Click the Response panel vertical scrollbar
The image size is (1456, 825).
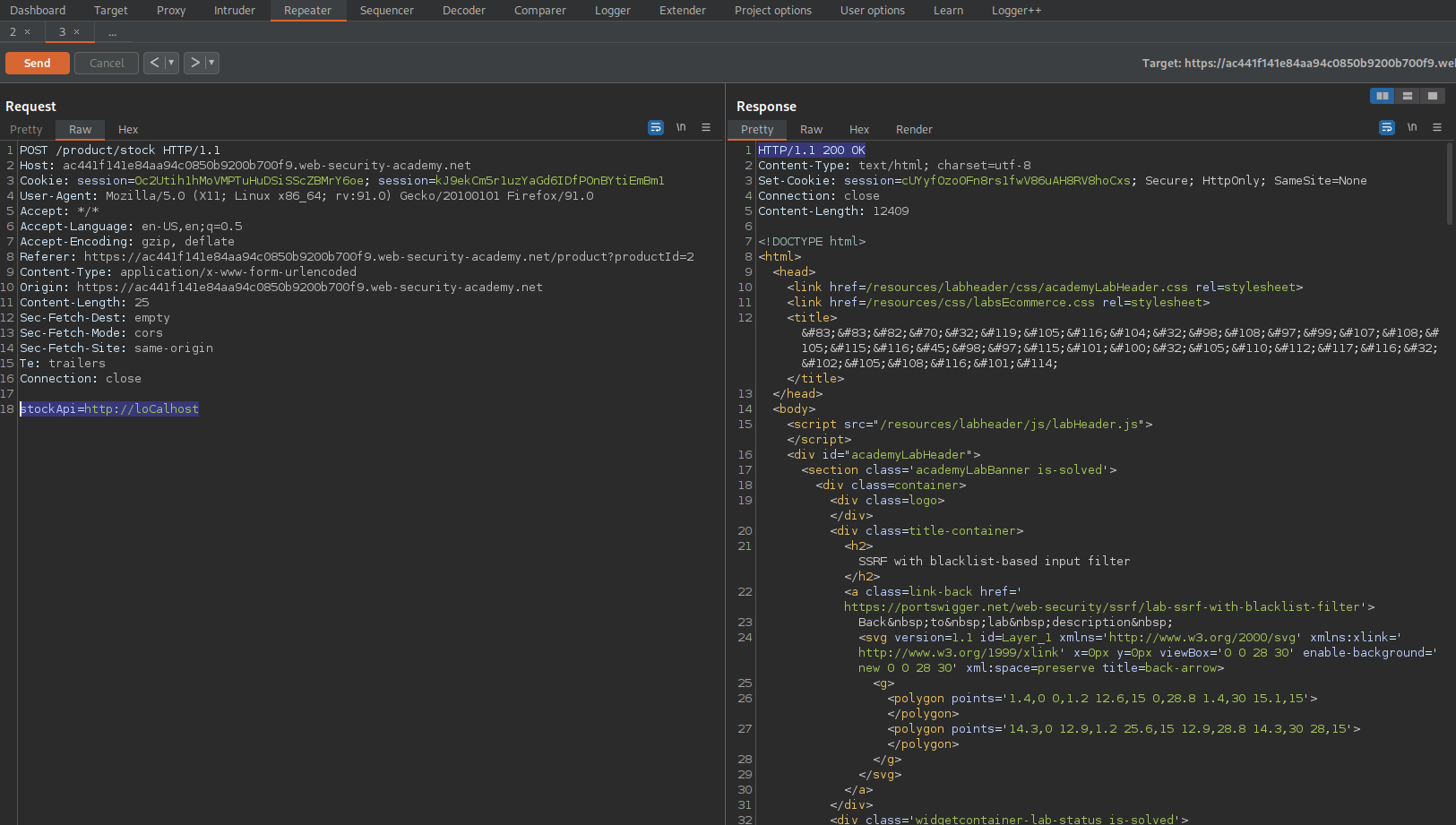click(x=1450, y=184)
